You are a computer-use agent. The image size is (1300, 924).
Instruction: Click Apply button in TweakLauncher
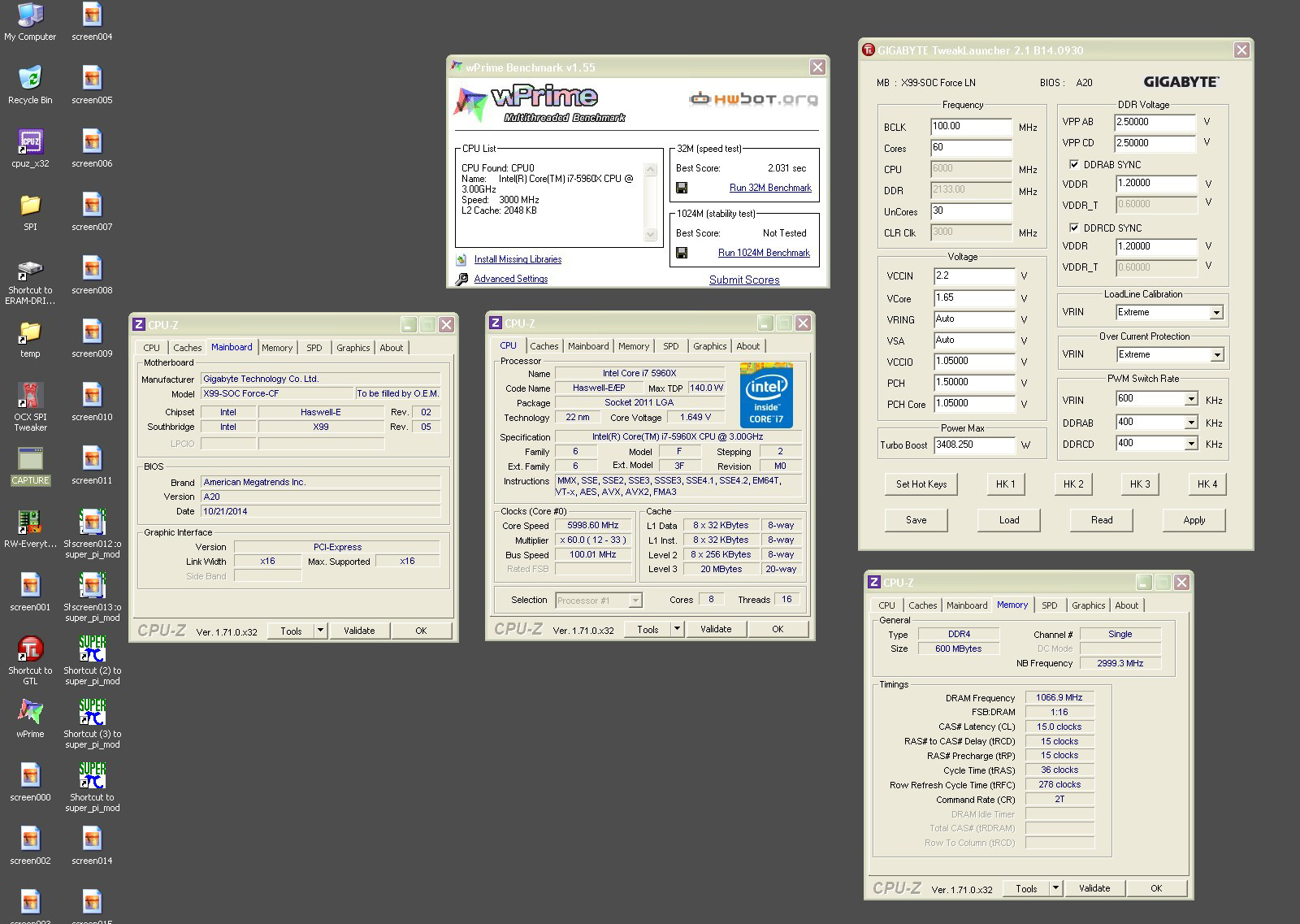point(1194,520)
